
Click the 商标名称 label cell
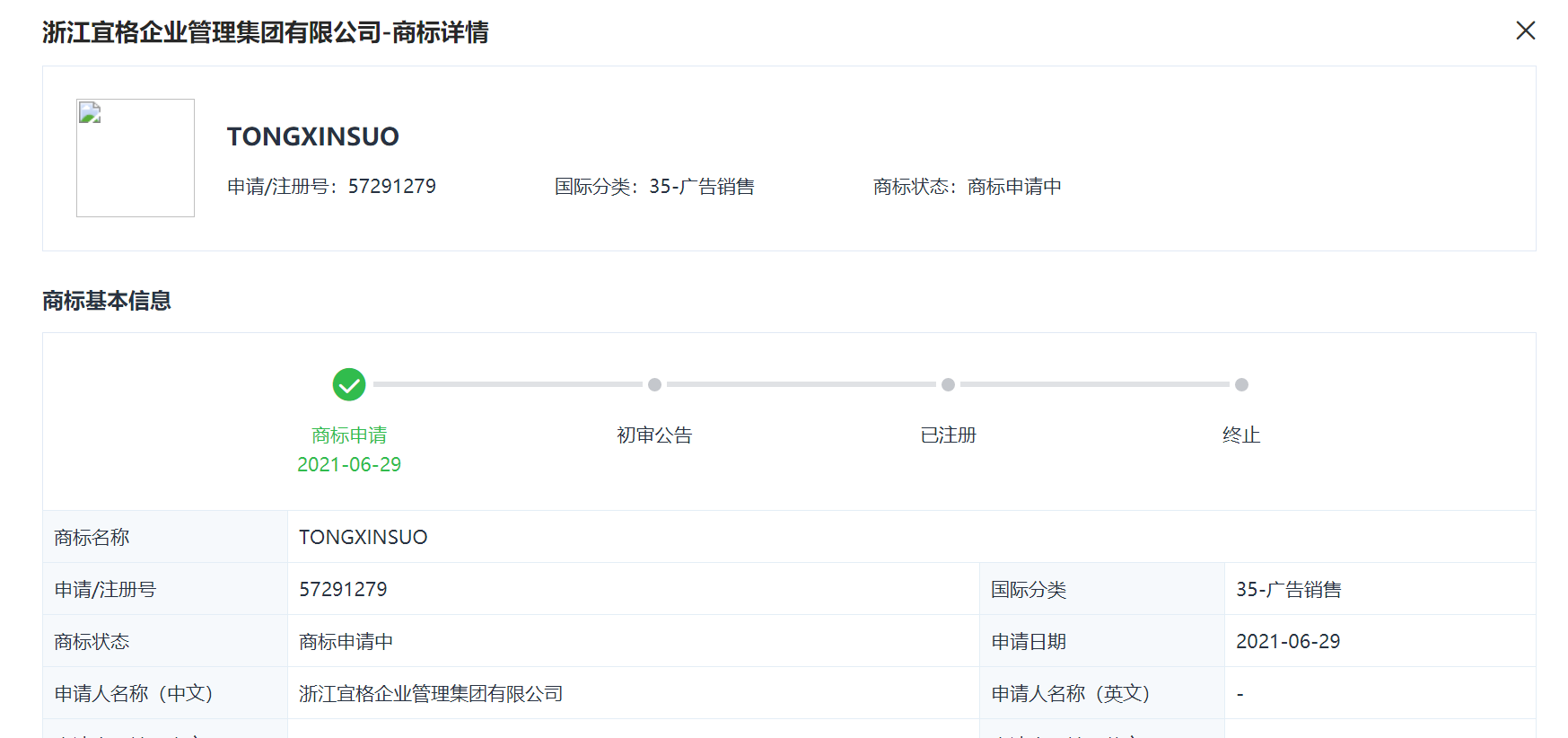pos(165,537)
